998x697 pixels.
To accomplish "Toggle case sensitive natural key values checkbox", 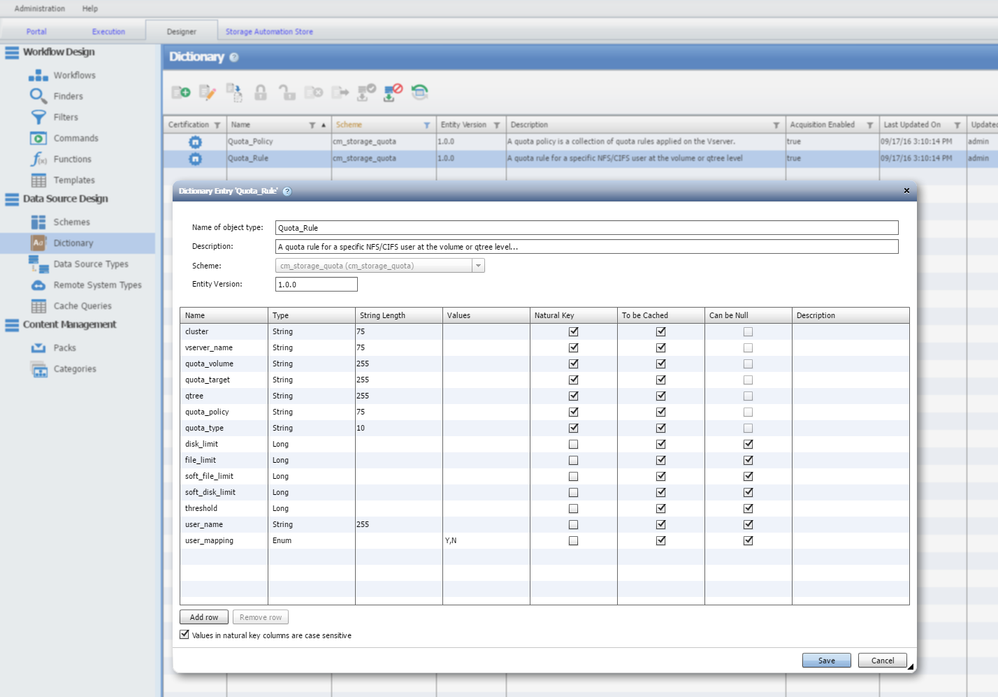I will [185, 635].
